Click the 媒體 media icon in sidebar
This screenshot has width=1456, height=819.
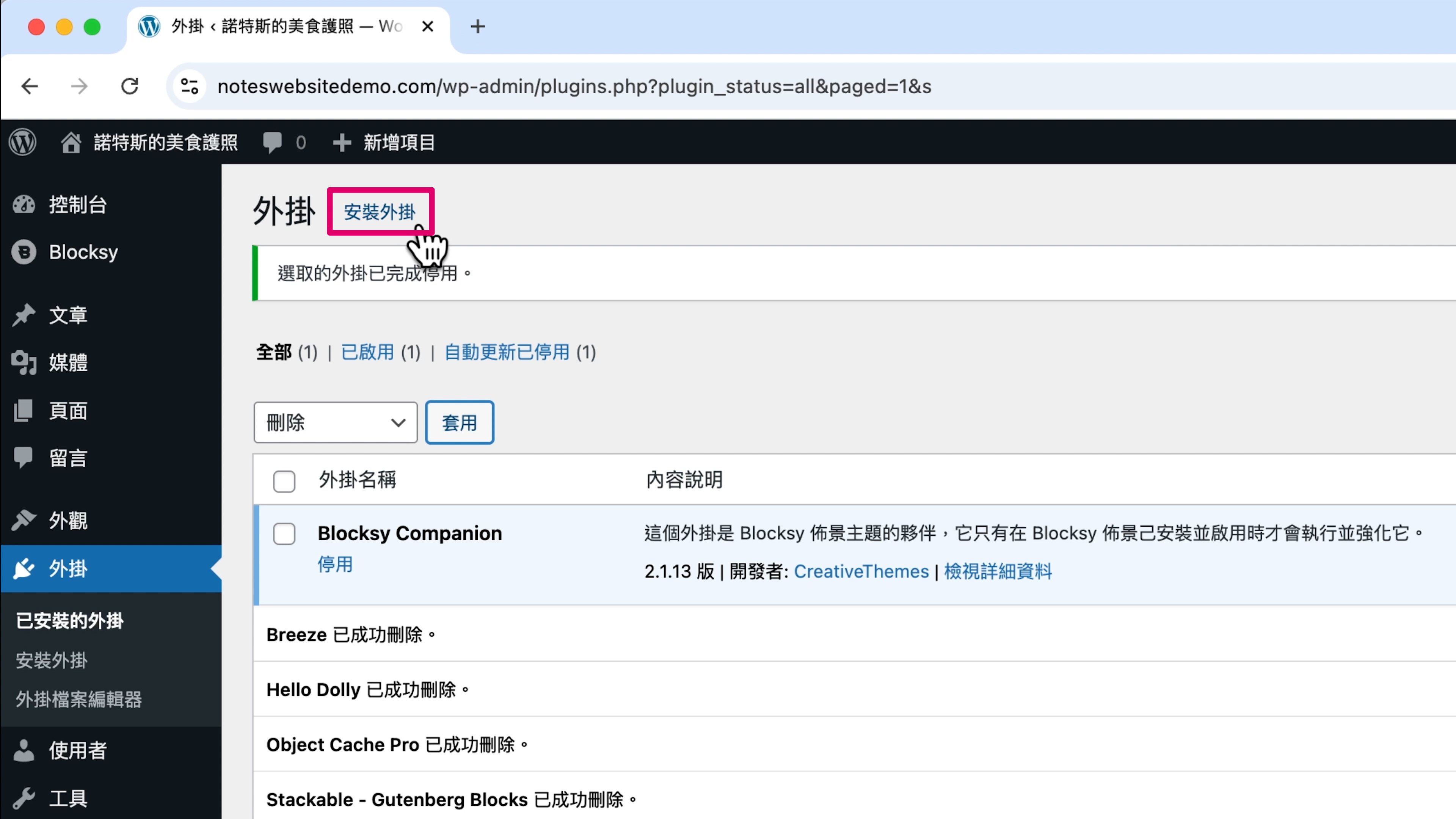(24, 362)
